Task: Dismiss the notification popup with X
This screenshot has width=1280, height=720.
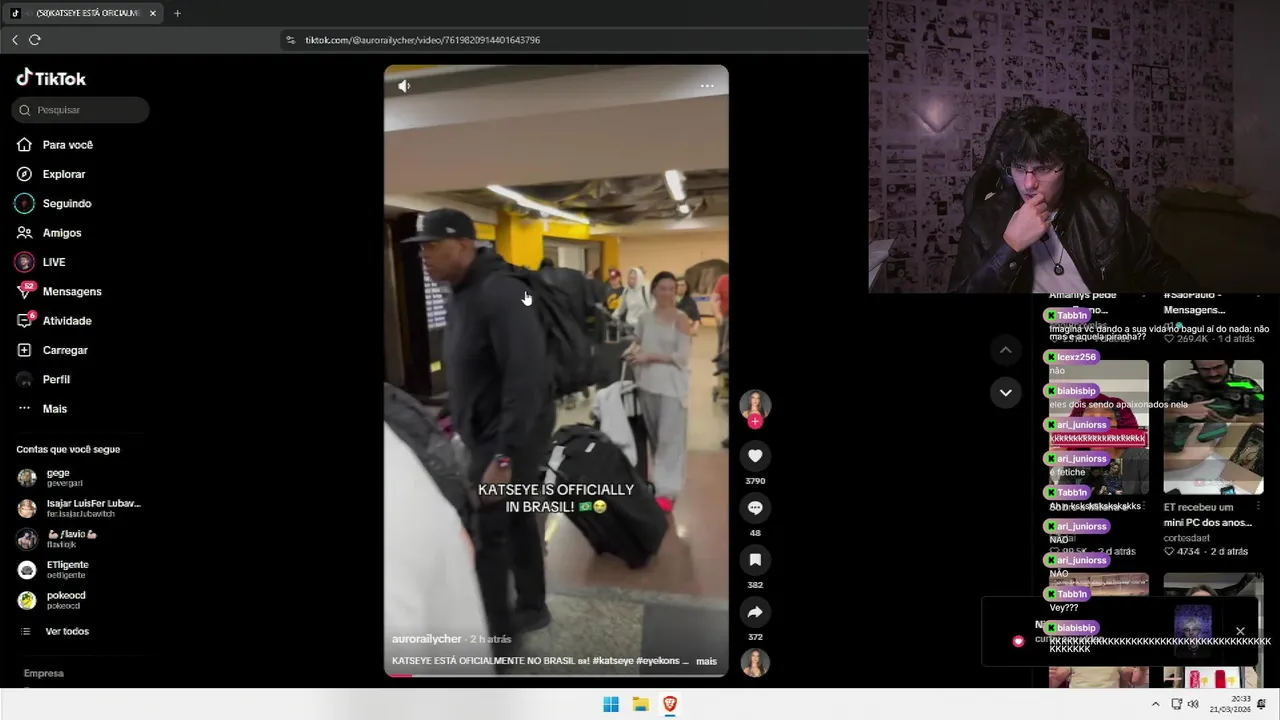Action: (1240, 631)
